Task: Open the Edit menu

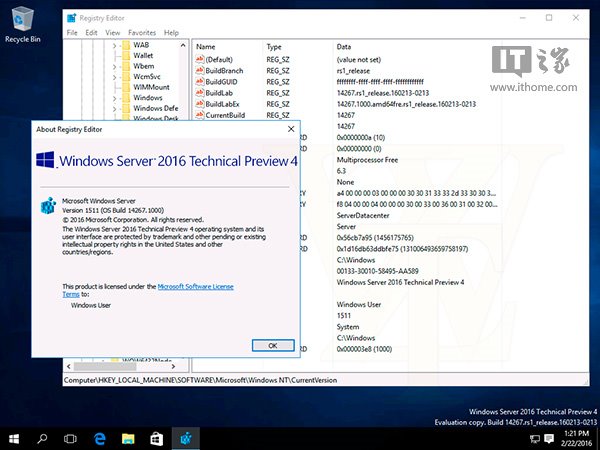Action: click(x=91, y=33)
